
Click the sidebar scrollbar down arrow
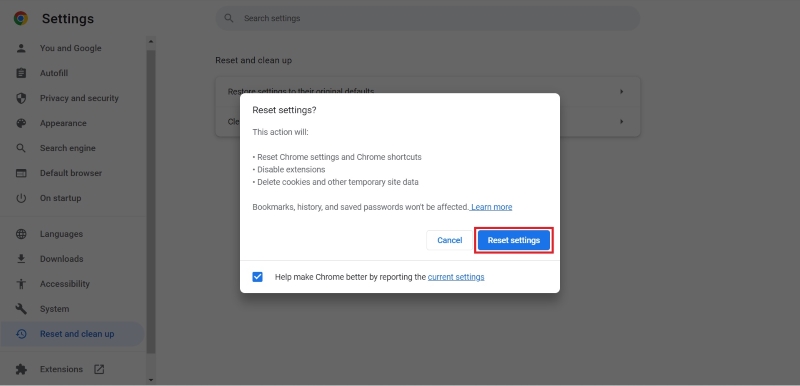click(x=151, y=379)
